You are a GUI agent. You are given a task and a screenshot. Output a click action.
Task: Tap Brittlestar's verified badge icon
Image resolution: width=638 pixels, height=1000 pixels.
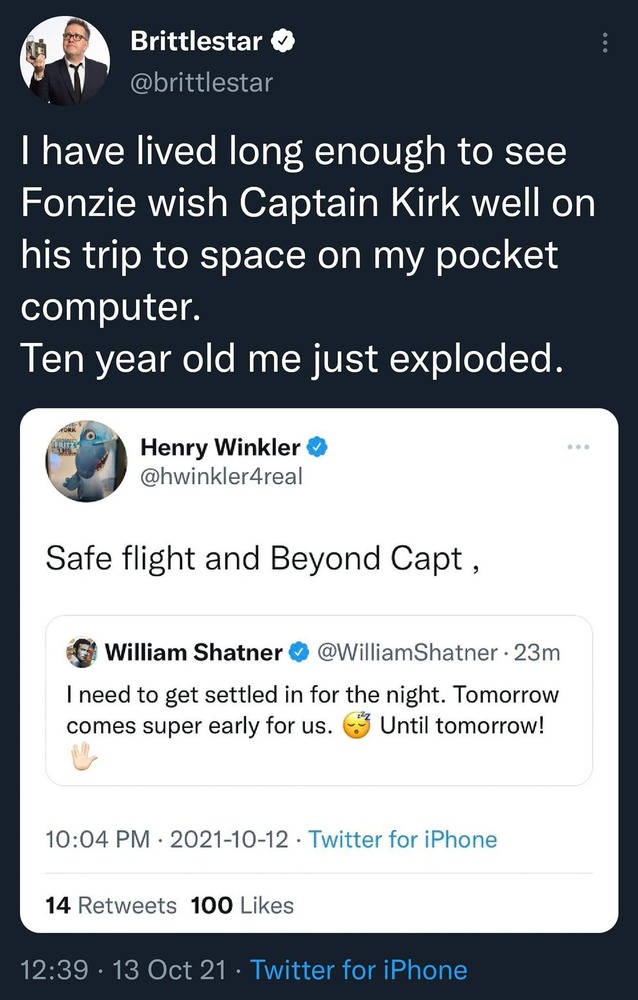point(285,43)
